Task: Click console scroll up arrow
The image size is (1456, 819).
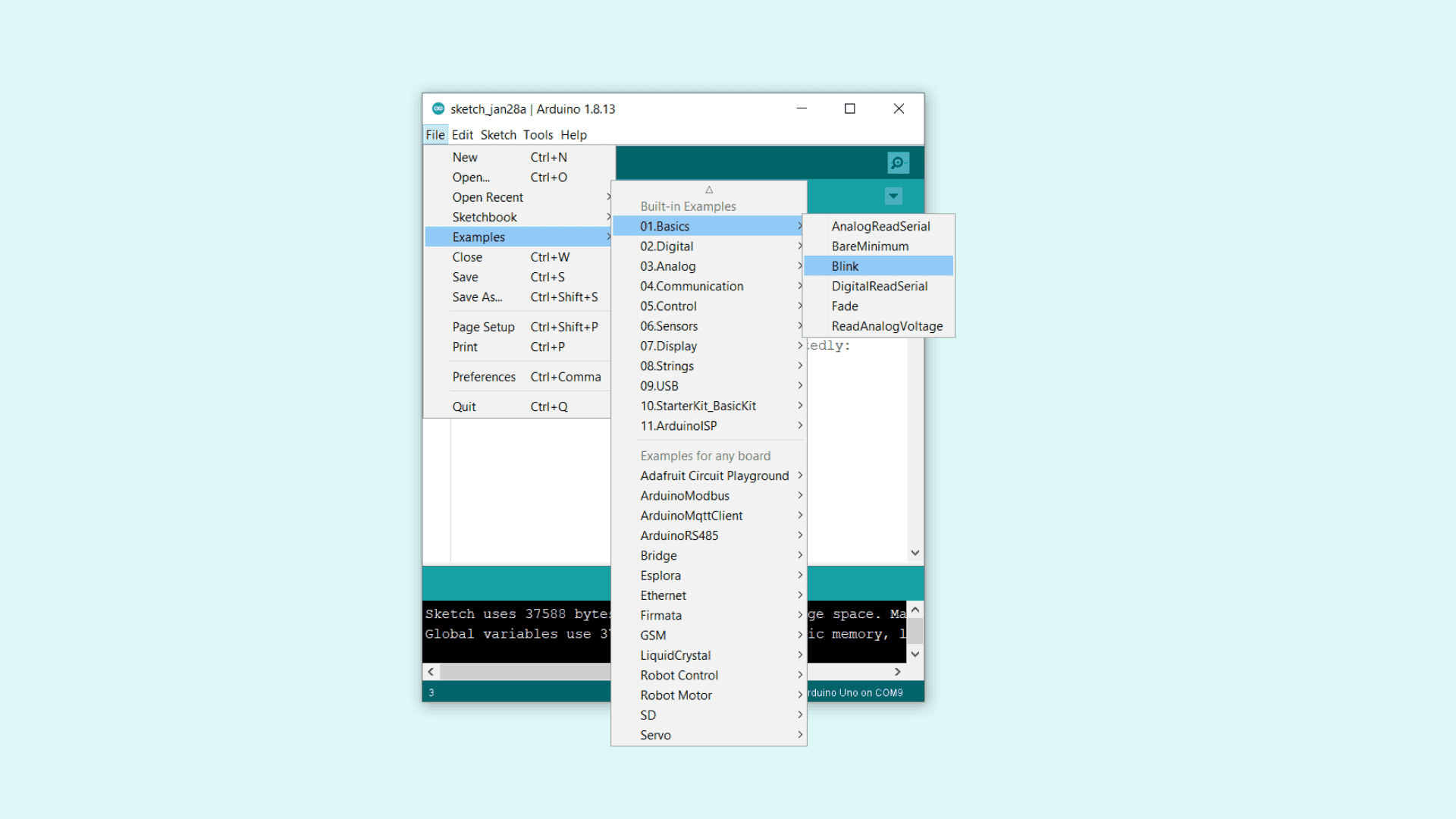Action: coord(915,610)
